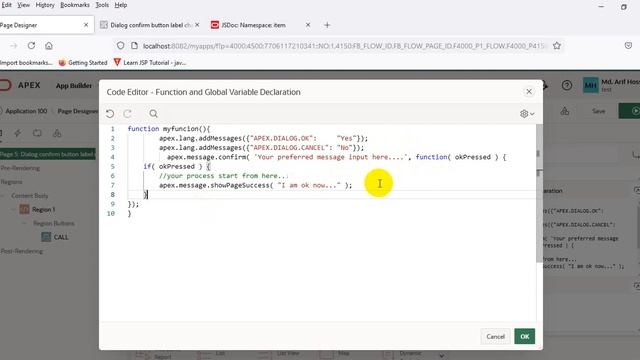This screenshot has height=360, width=640.
Task: Click line number 10 in the gutter
Action: tap(111, 213)
